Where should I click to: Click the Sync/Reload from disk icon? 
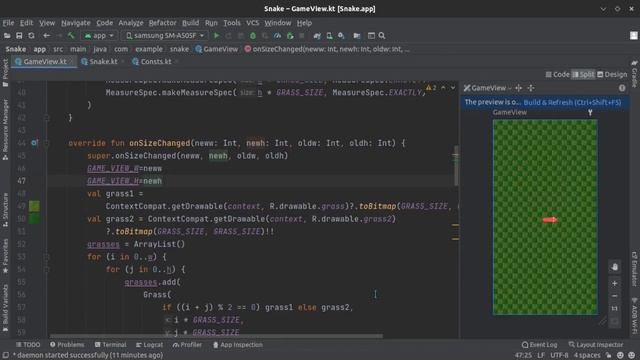pyautogui.click(x=31, y=36)
